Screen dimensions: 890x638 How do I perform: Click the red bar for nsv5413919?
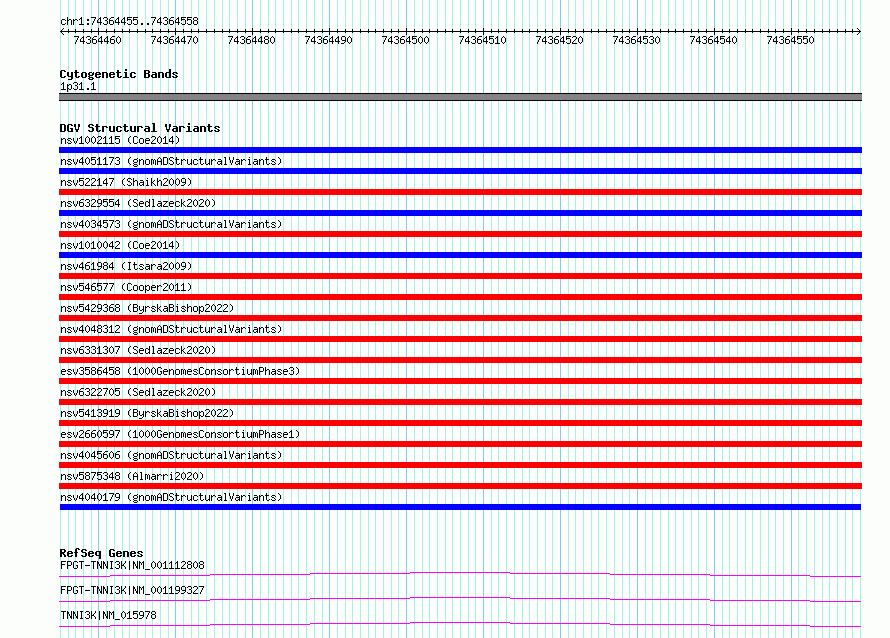tap(460, 423)
